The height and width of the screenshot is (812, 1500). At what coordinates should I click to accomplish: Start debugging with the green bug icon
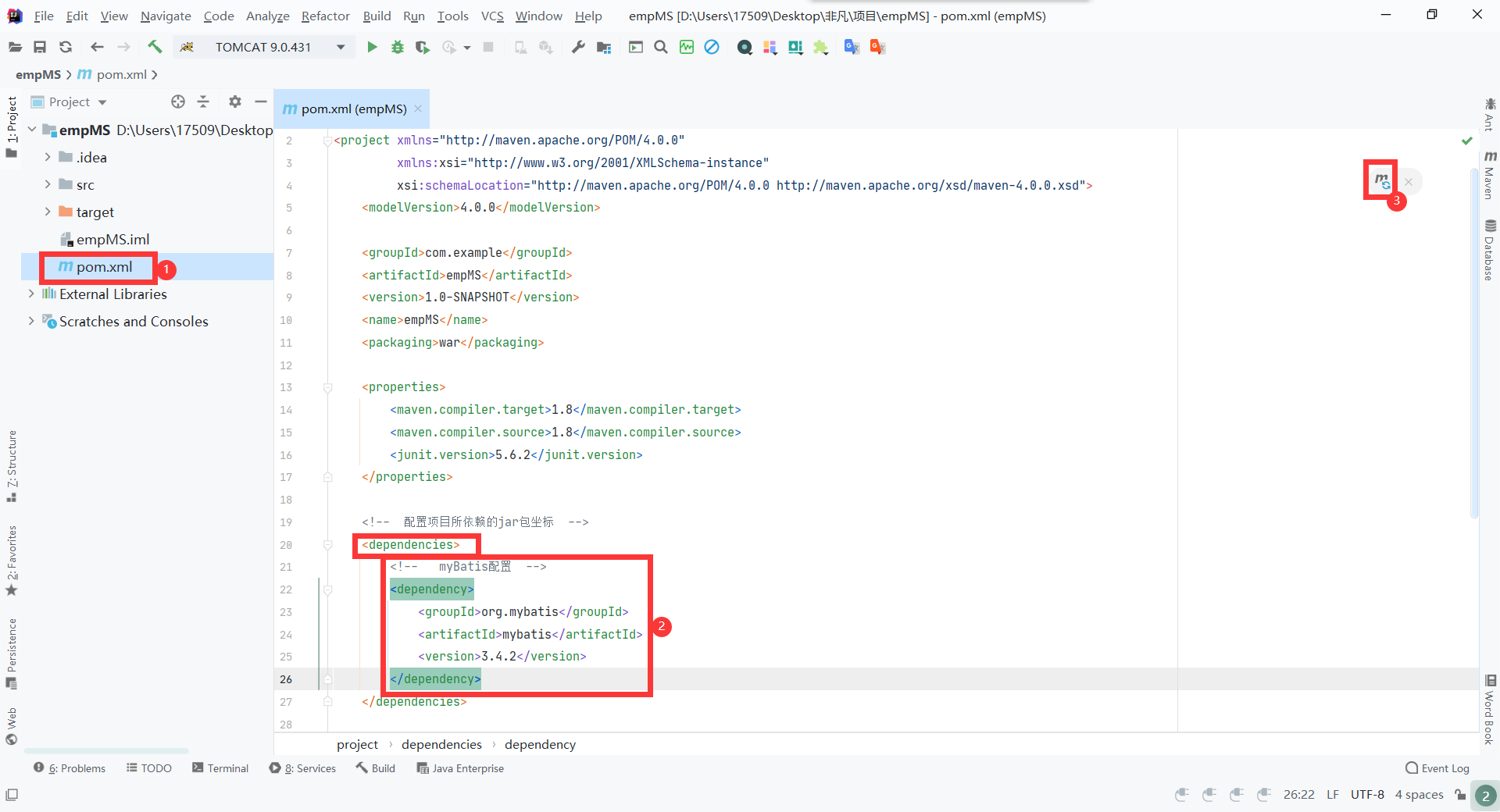pos(398,47)
